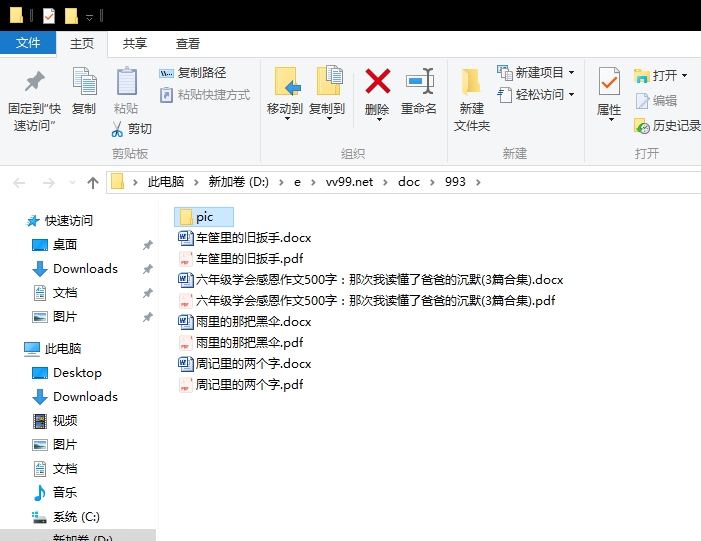The image size is (701, 541).
Task: Open 图片 under 此电脑
Action: click(55, 445)
